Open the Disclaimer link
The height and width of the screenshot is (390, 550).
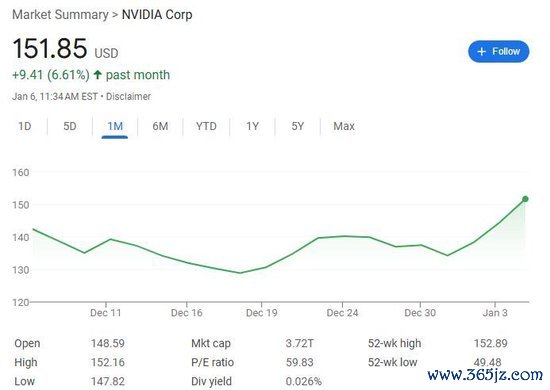(128, 96)
